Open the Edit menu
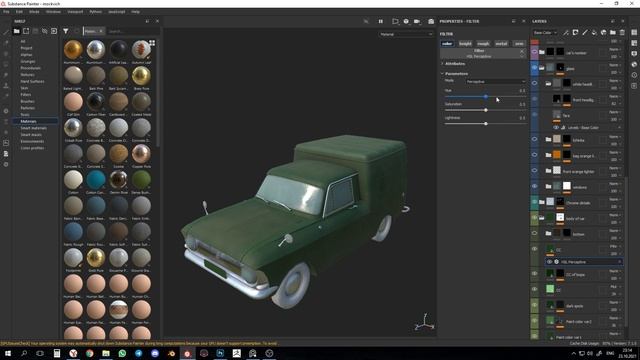This screenshot has width=640, height=360. pos(19,12)
